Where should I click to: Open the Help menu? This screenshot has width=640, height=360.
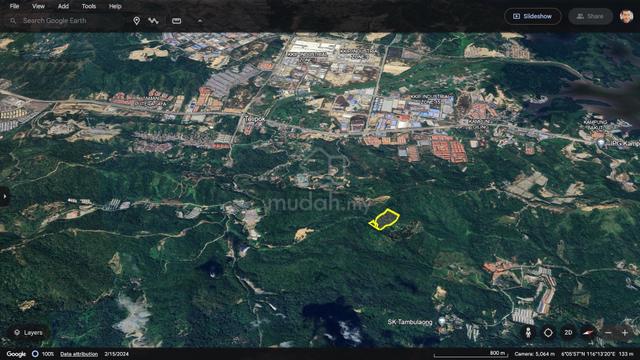click(x=115, y=6)
